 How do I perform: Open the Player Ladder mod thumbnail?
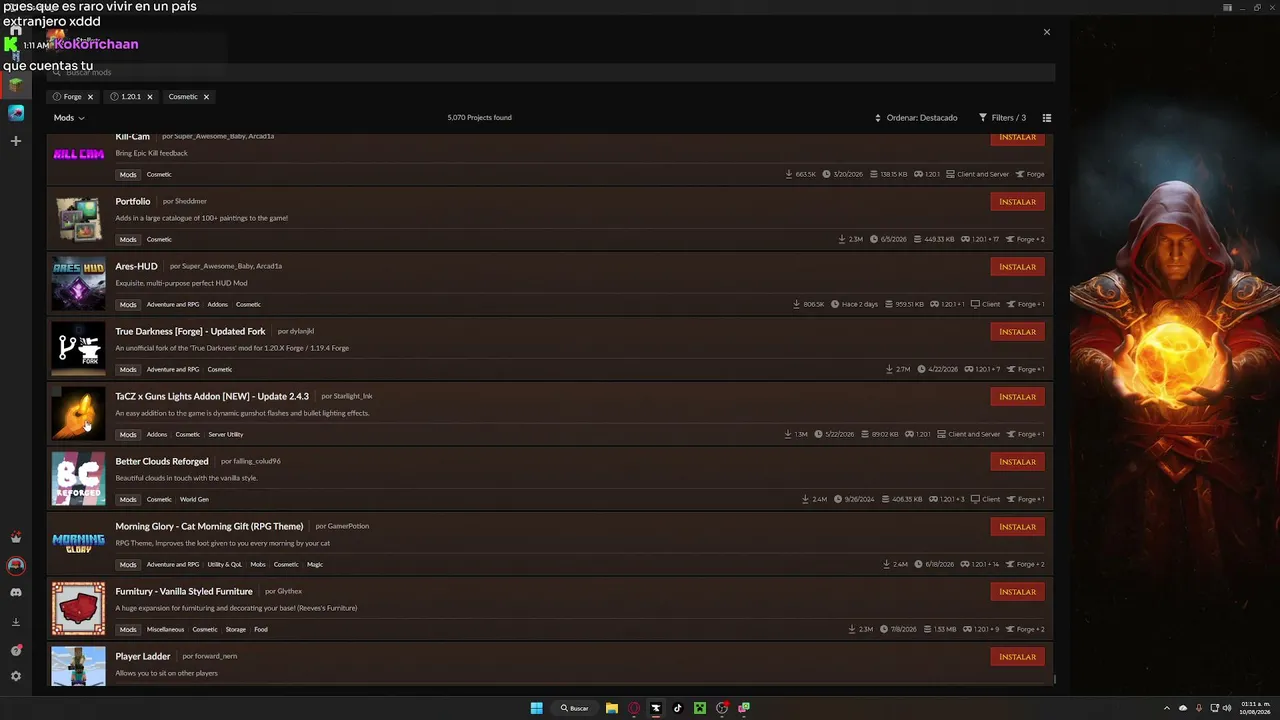[x=78, y=666]
